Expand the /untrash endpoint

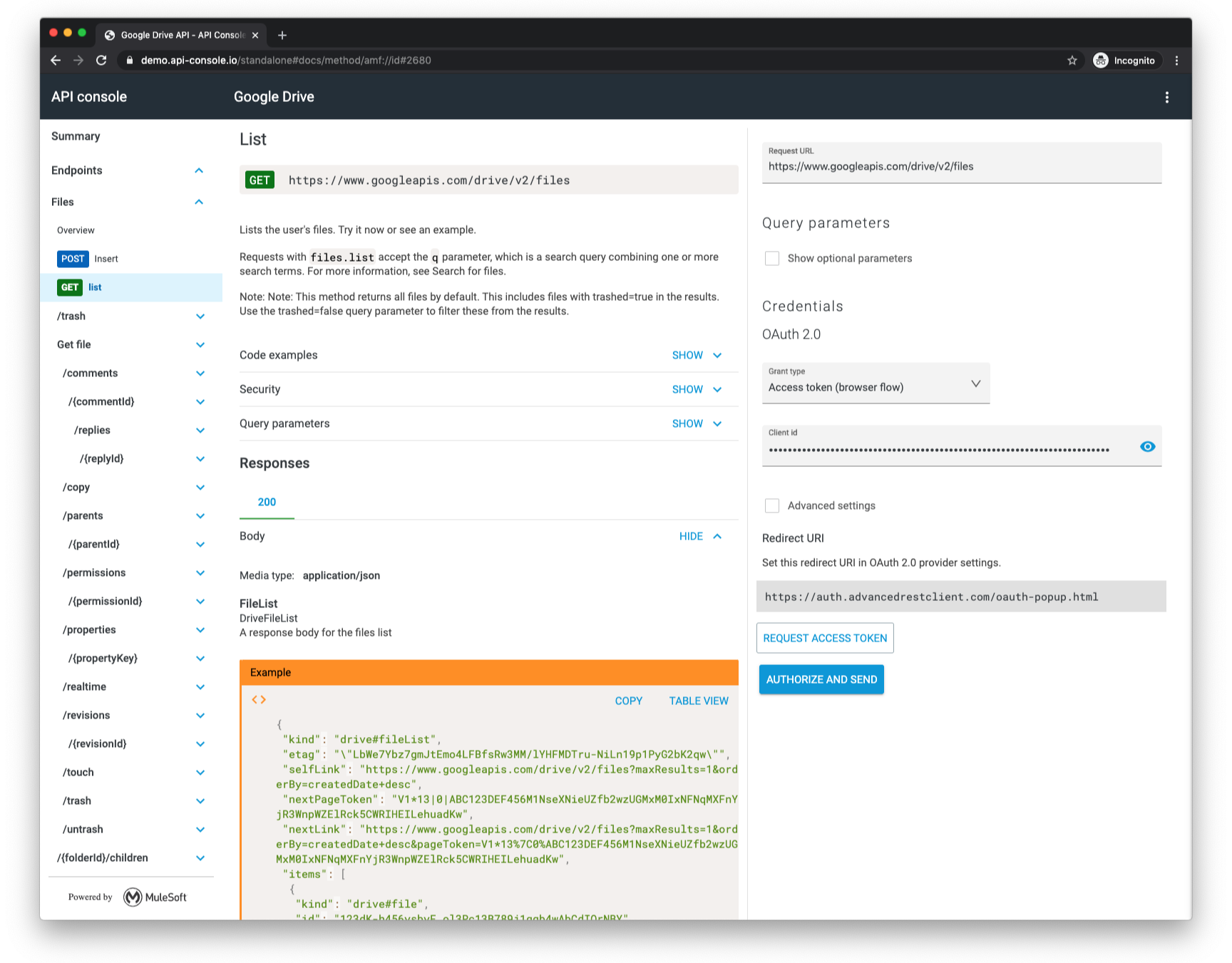coord(200,829)
